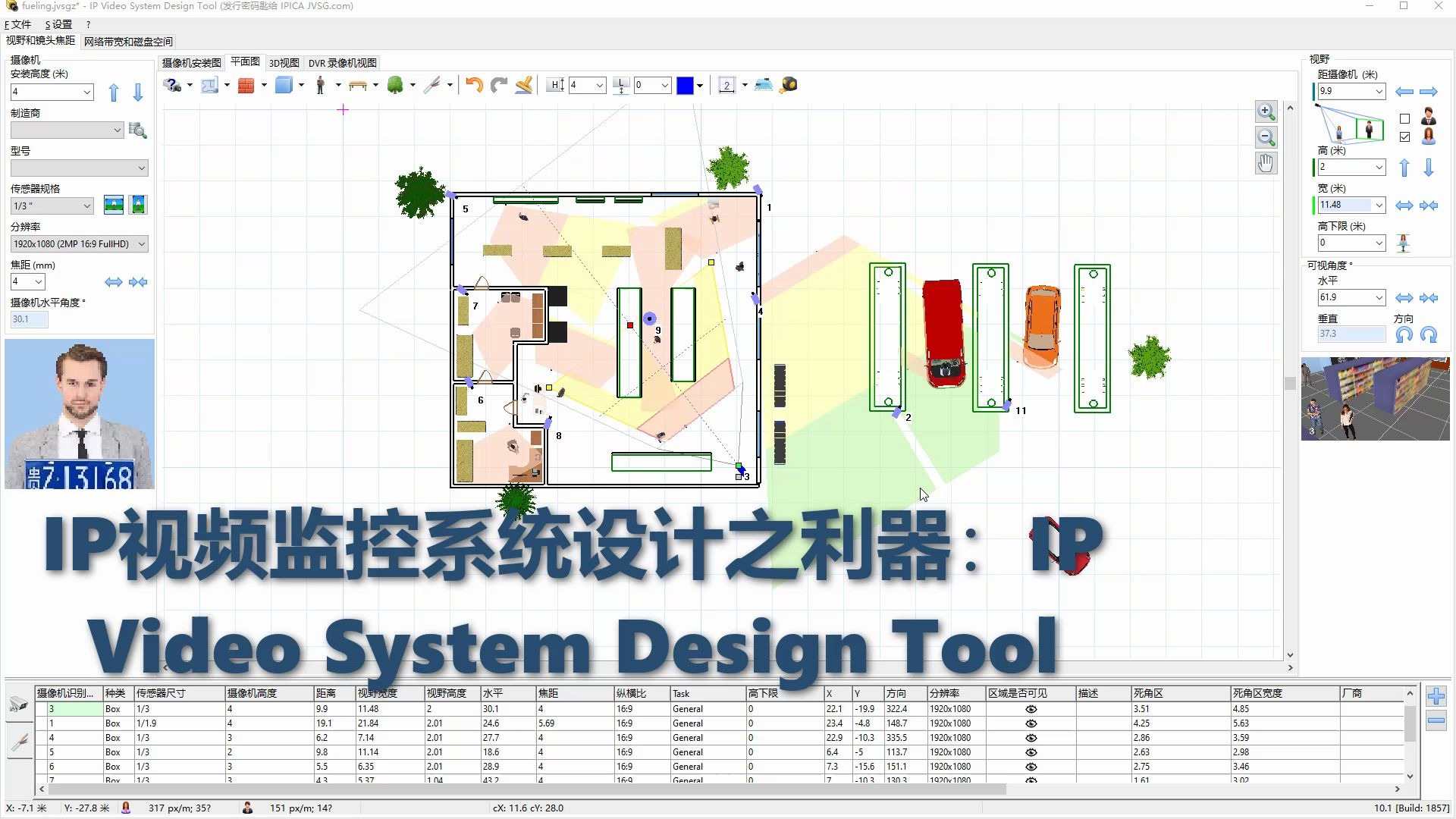Image resolution: width=1456 pixels, height=819 pixels.
Task: Select the blue box object tool
Action: click(284, 85)
